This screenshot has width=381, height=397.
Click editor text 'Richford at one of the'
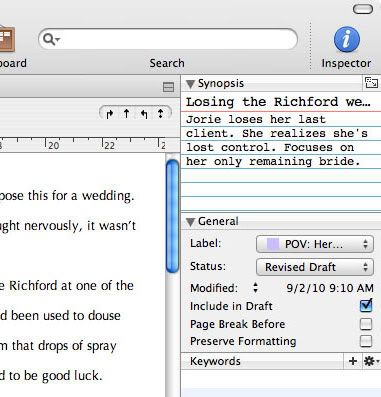pyautogui.click(x=71, y=286)
